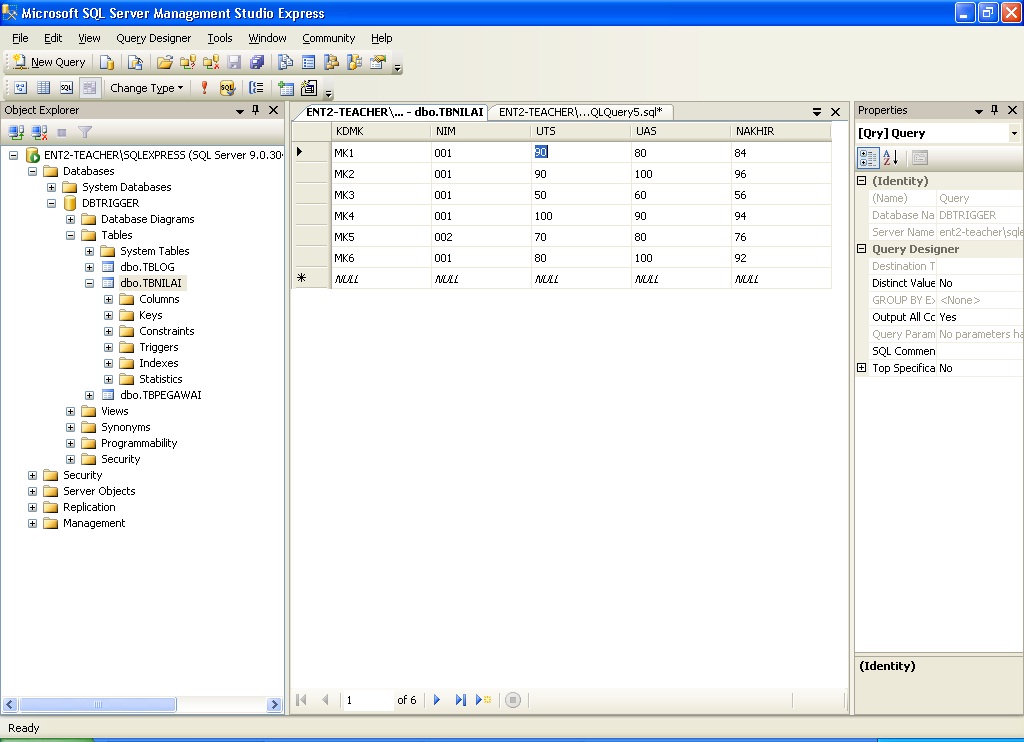Click the Verify SQL Syntax icon
Viewport: 1024px width, 742px height.
227,88
